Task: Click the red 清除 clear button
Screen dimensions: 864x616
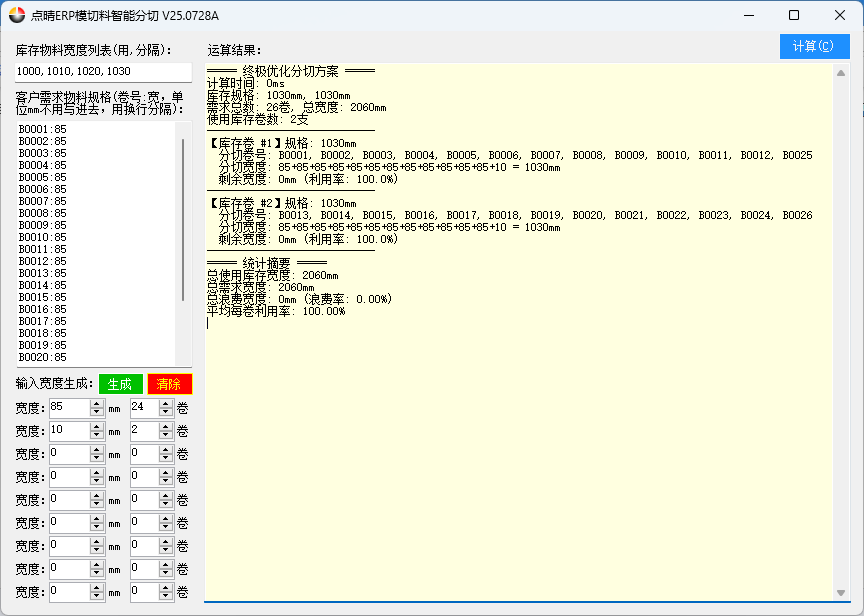Action: (169, 384)
